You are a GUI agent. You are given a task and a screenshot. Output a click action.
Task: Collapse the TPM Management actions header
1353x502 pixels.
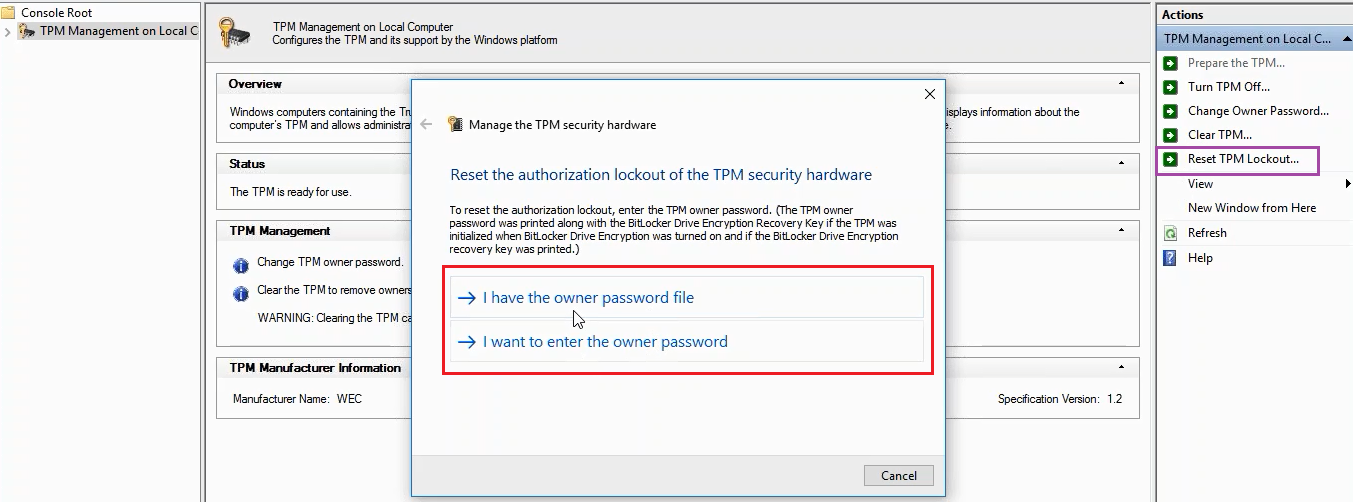pos(1343,39)
